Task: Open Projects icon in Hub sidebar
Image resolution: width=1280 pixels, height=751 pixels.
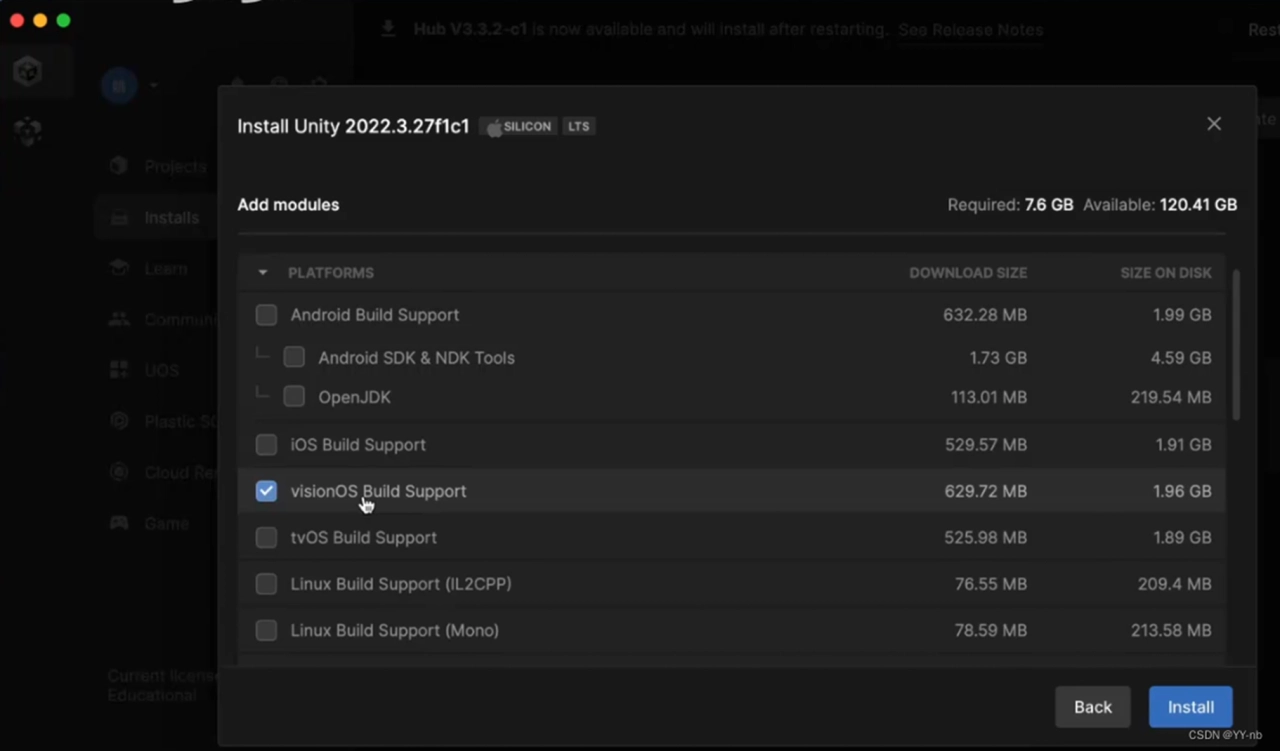Action: [x=119, y=166]
